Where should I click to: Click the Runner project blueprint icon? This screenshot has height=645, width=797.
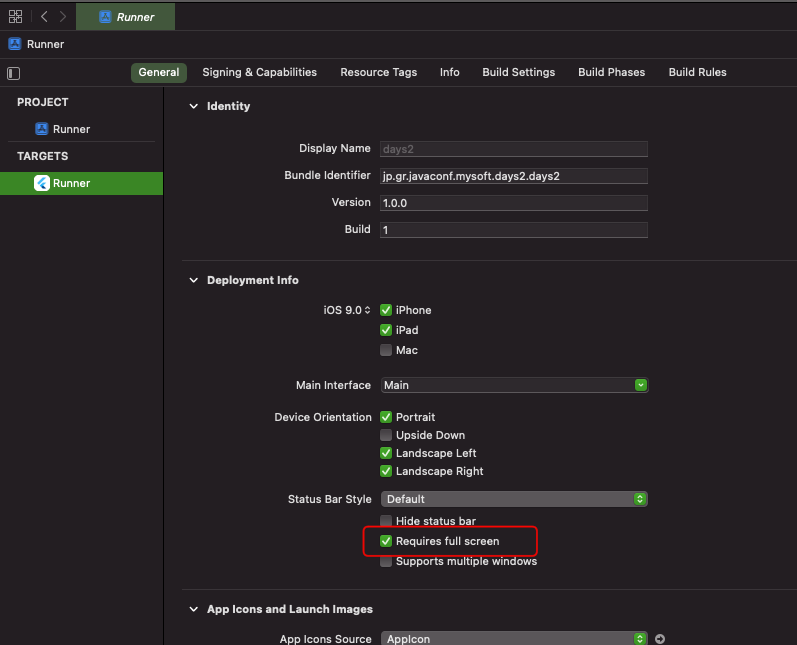coord(42,129)
